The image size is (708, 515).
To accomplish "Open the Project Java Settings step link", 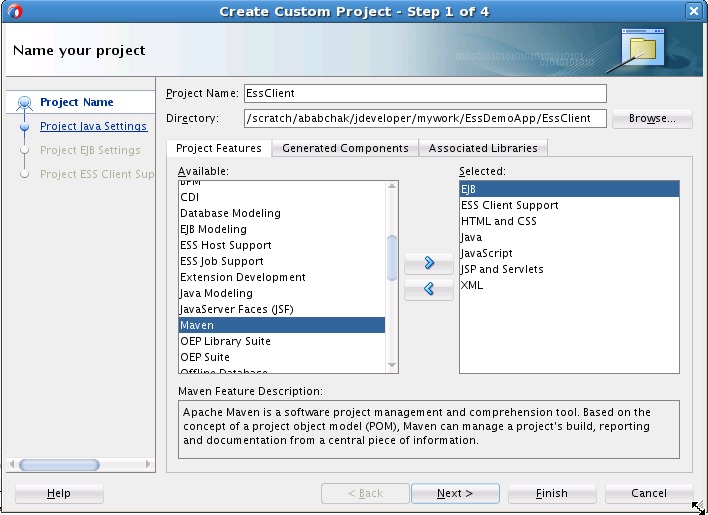I will (x=93, y=127).
